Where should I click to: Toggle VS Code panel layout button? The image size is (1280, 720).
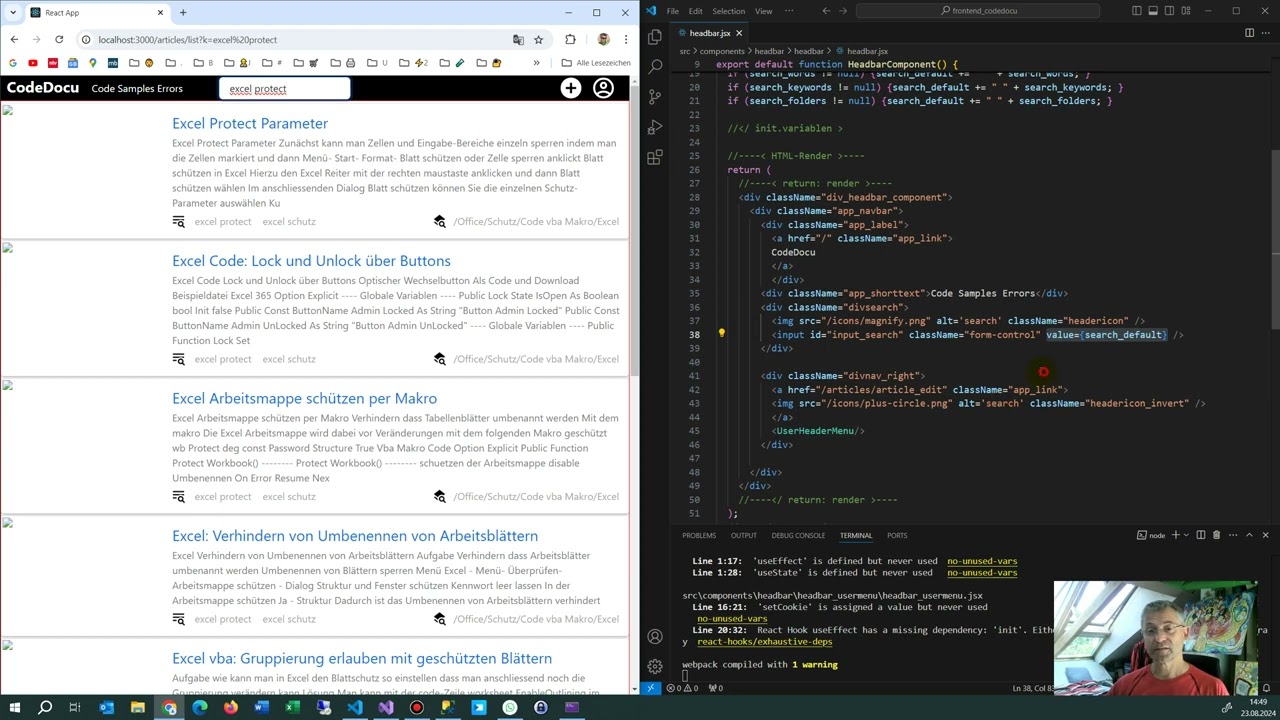coord(1153,11)
